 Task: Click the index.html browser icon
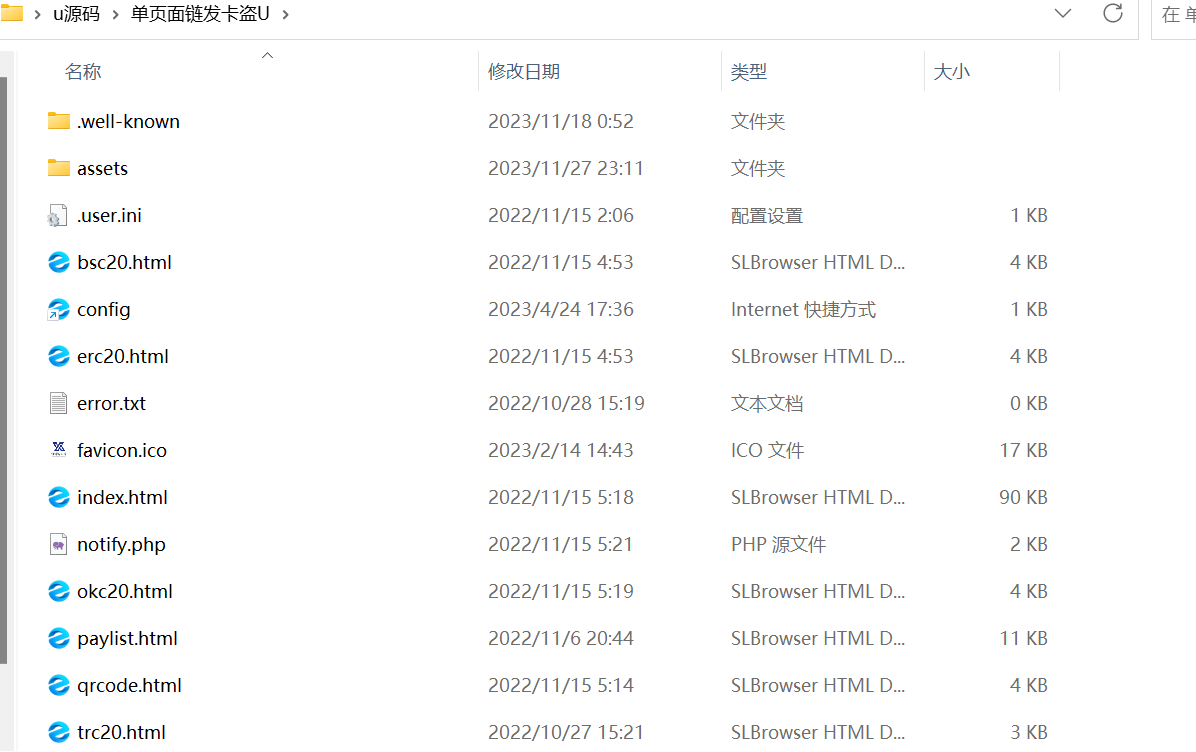coord(59,497)
